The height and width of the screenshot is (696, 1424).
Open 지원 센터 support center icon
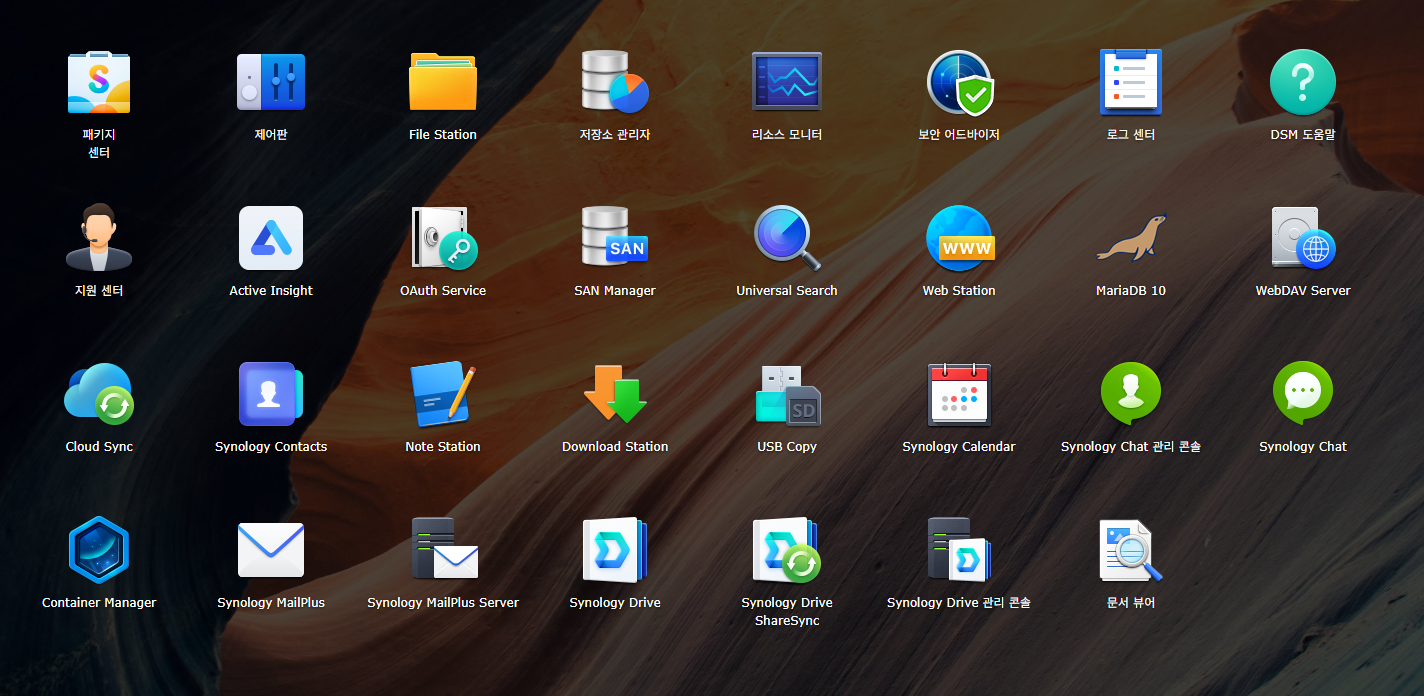99,238
